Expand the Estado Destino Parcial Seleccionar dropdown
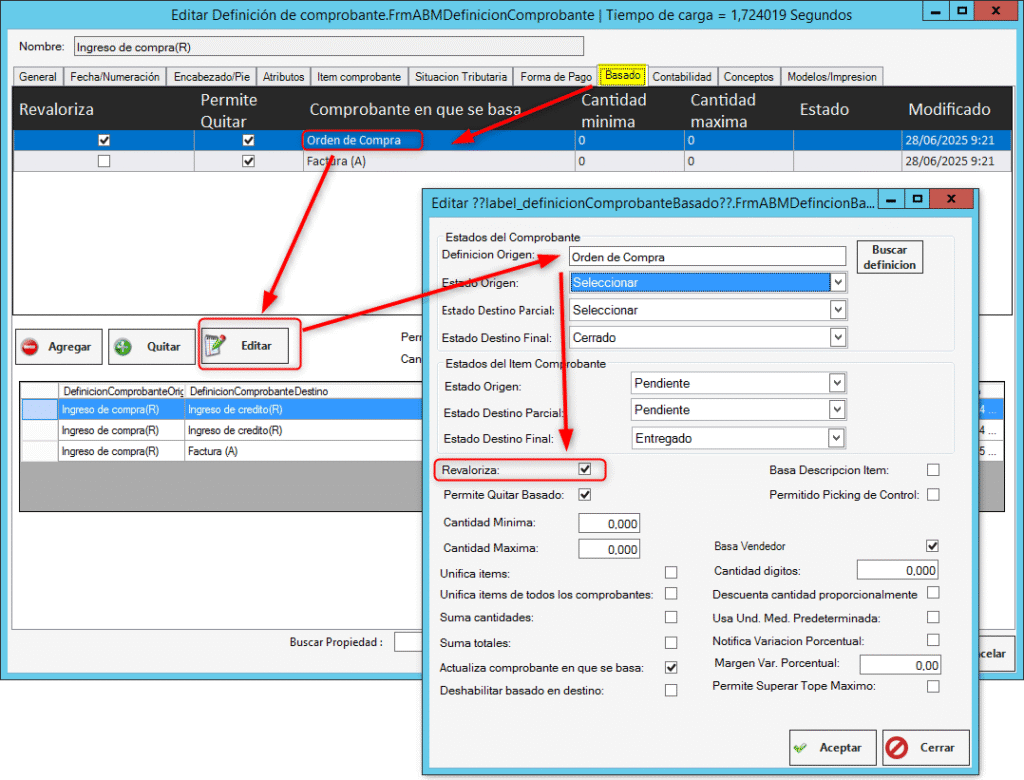This screenshot has height=780, width=1024. point(838,310)
